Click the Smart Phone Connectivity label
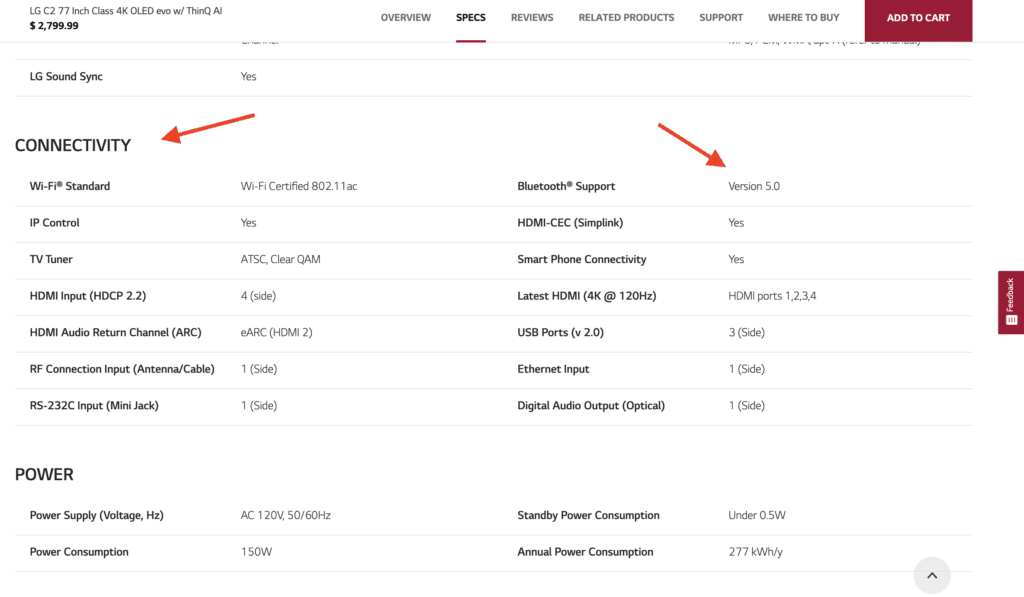 (x=582, y=259)
